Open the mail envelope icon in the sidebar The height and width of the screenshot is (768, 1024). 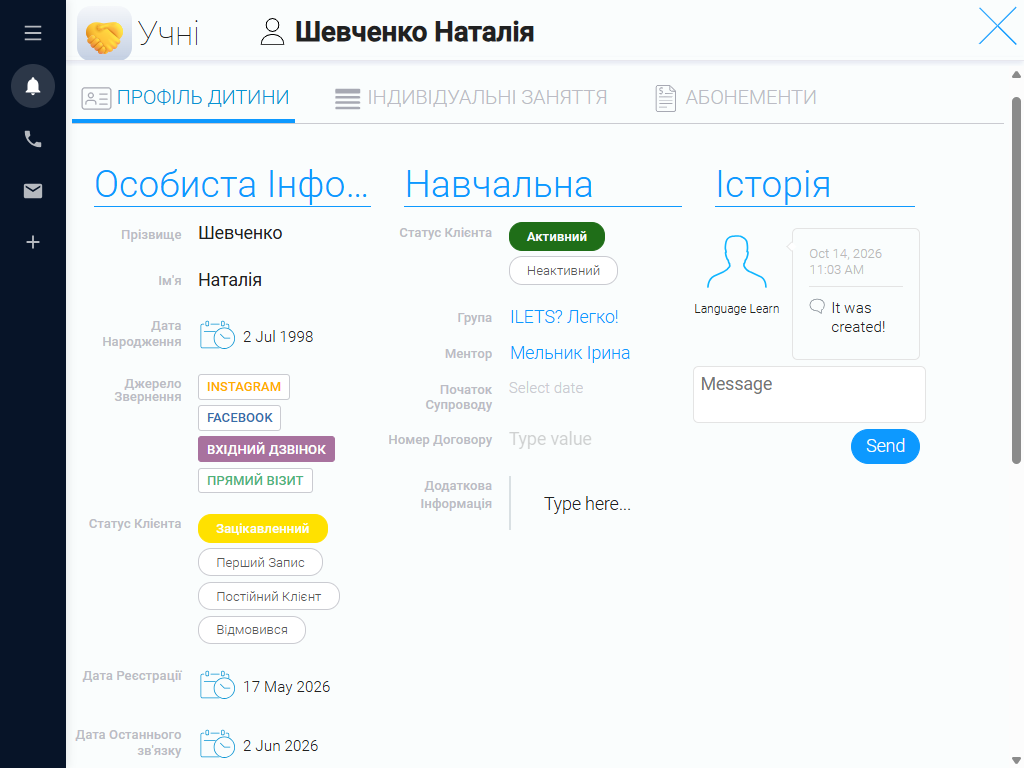(33, 191)
